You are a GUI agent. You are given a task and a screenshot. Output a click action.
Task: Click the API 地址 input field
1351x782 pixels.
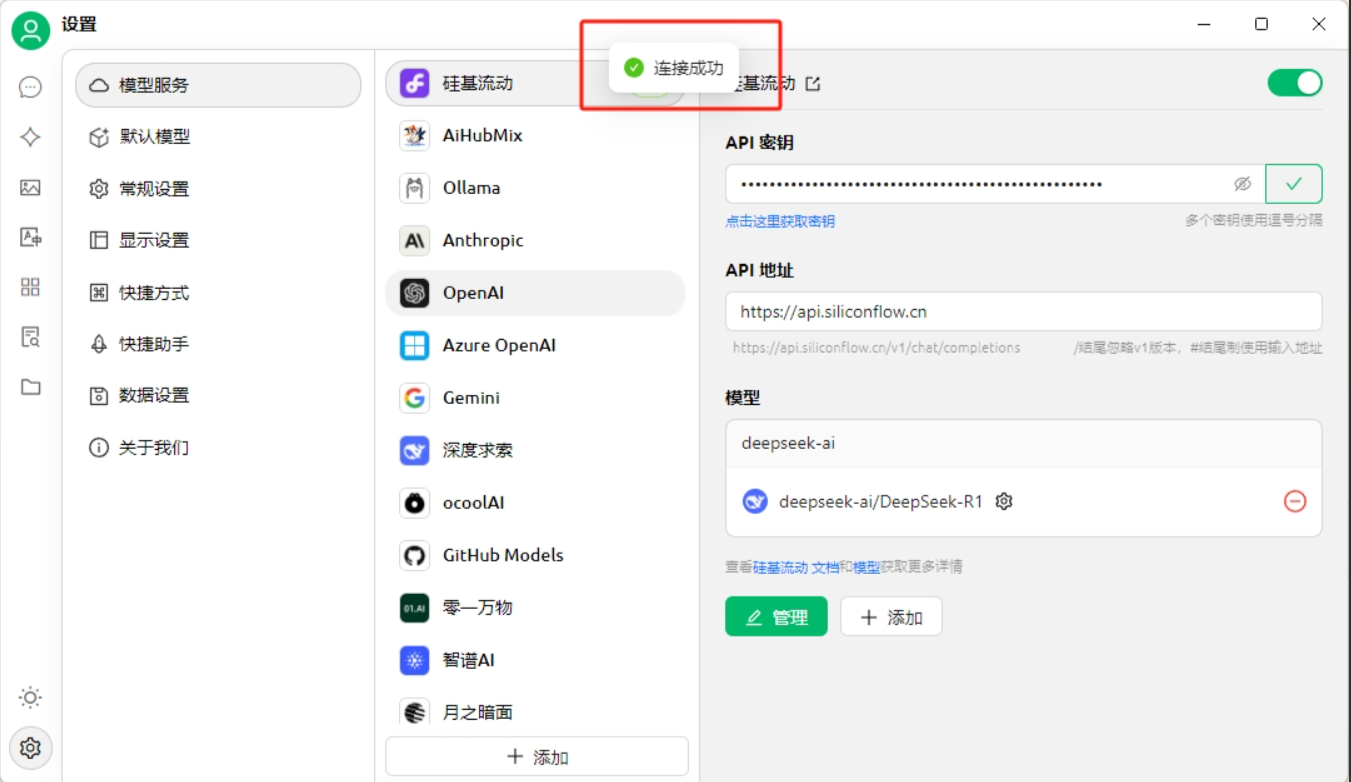(1024, 312)
